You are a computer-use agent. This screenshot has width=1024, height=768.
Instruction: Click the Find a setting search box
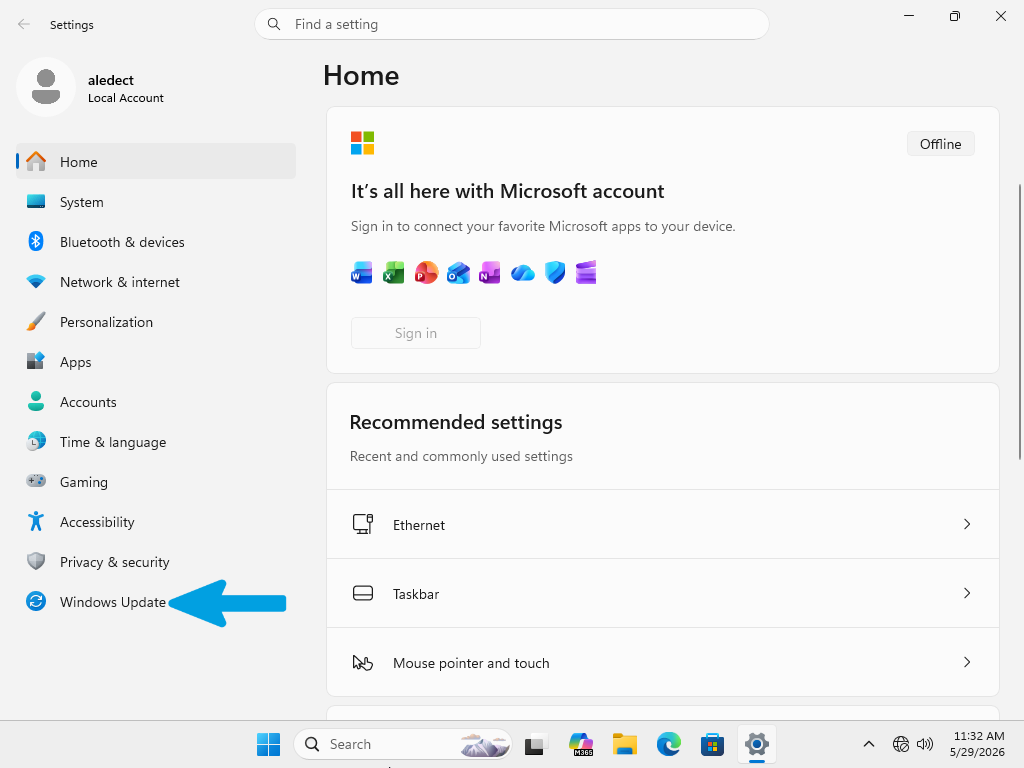click(512, 24)
